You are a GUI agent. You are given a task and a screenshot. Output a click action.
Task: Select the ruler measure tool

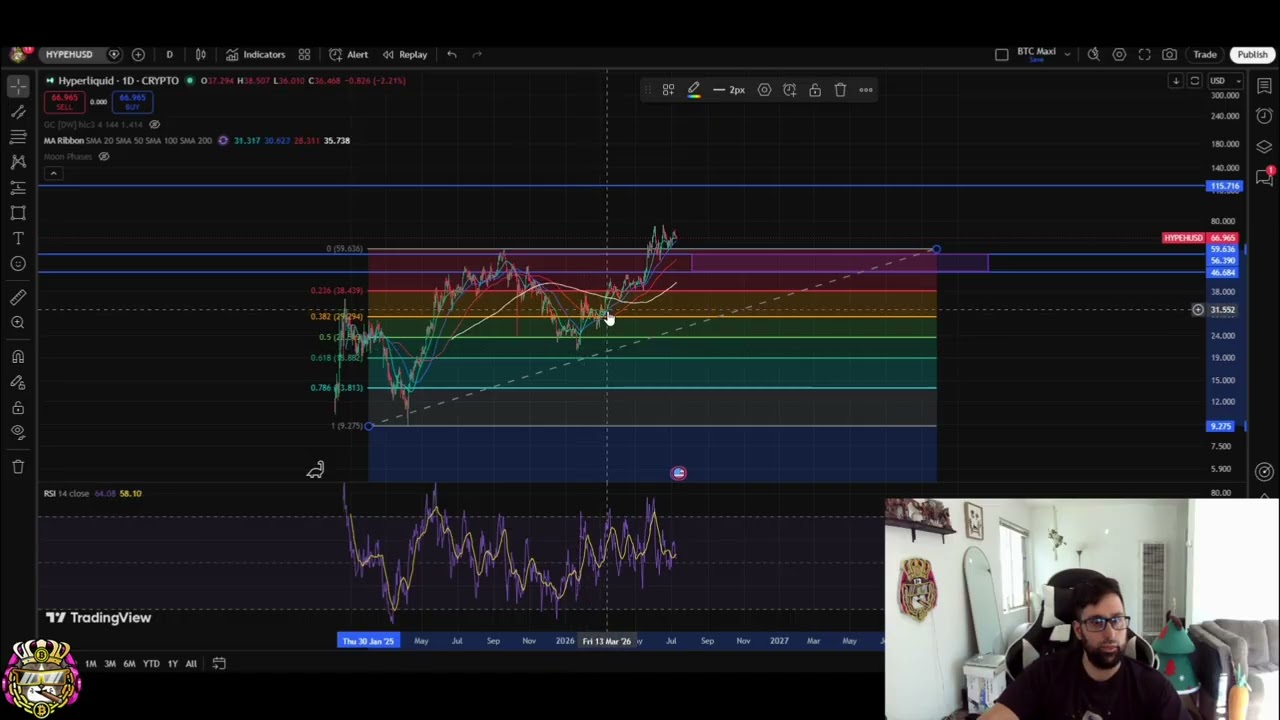18,297
